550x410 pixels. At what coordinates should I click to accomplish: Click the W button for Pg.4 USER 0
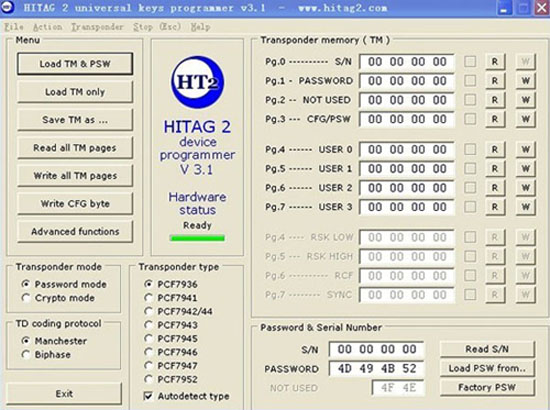525,150
